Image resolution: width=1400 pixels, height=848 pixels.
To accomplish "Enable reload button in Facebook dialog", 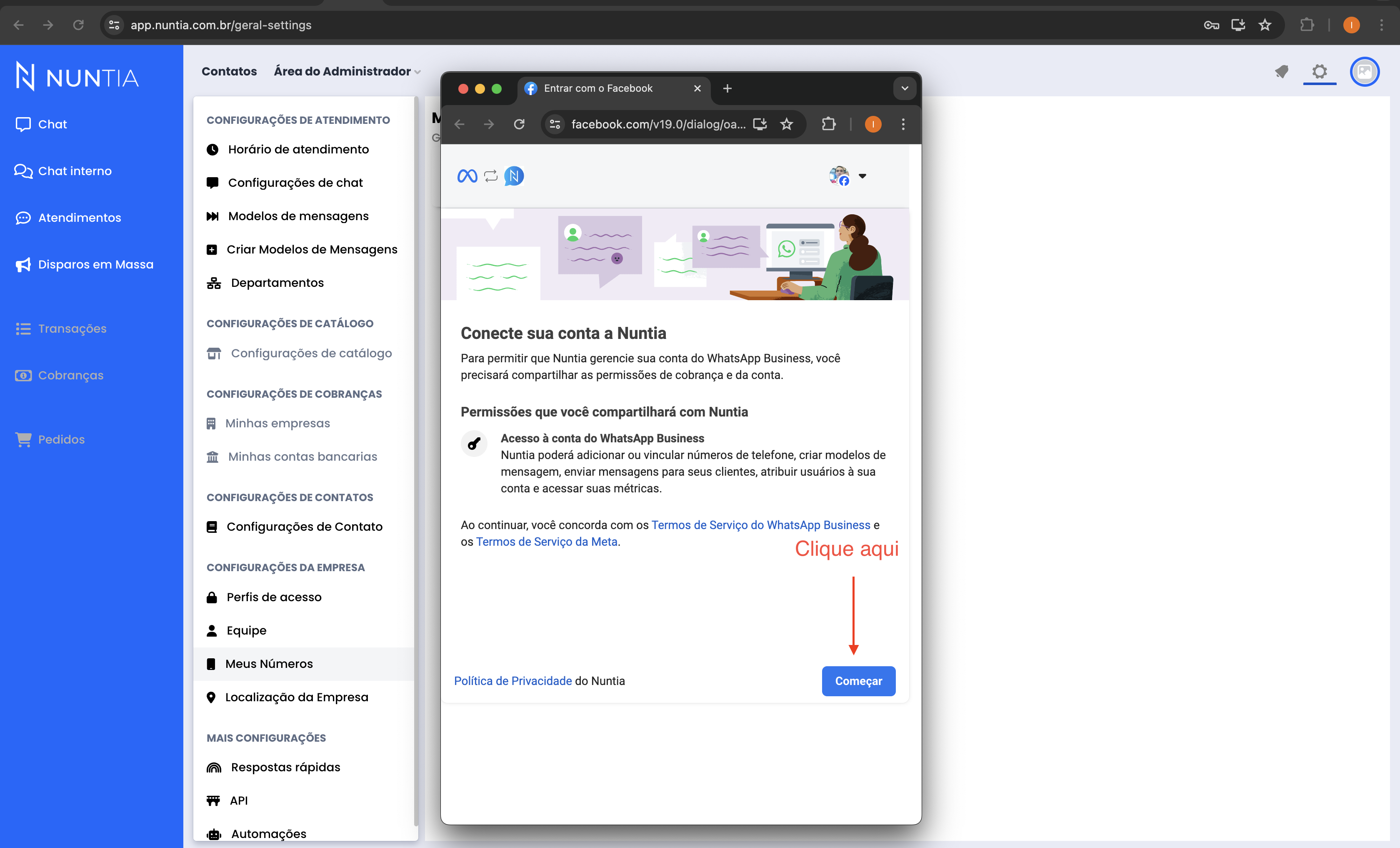I will click(520, 124).
